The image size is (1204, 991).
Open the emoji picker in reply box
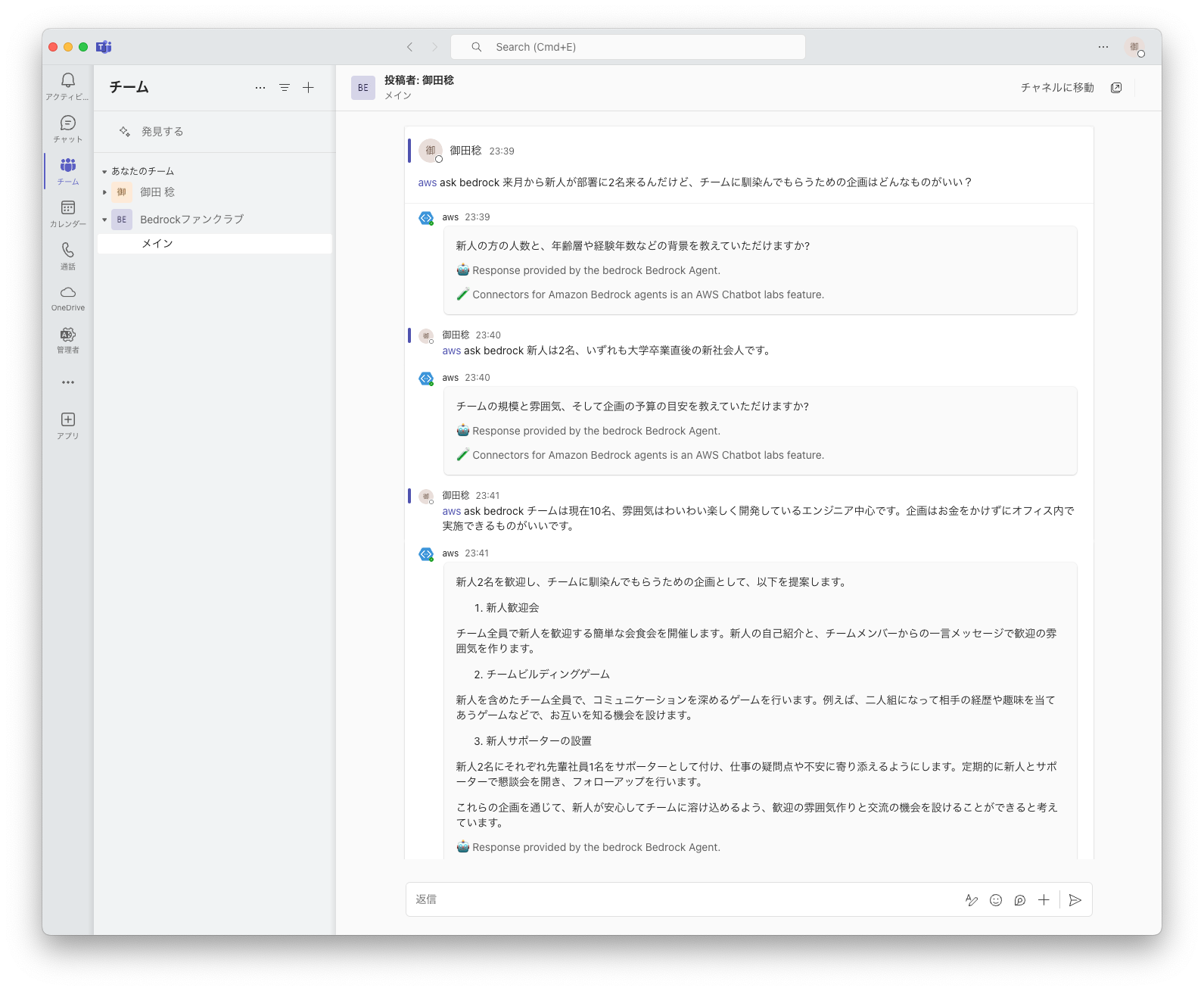pos(996,900)
